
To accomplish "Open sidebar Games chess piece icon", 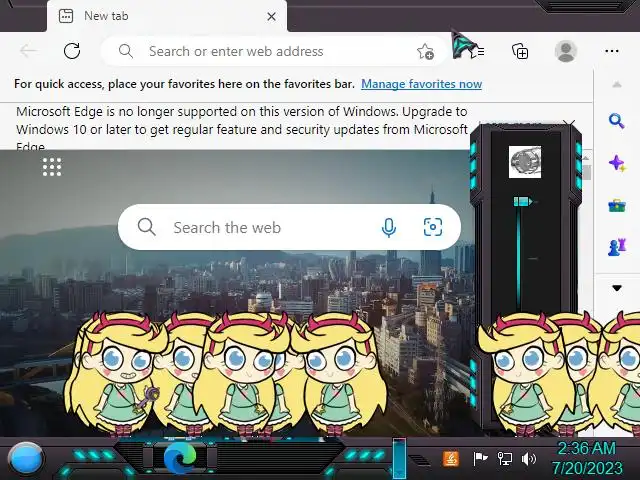I will (617, 247).
